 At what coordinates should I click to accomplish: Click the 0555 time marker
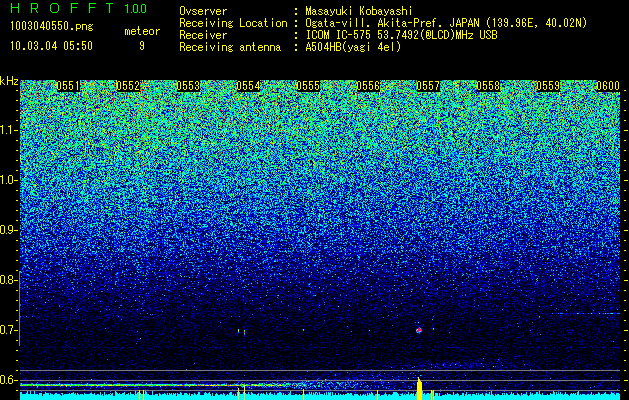point(308,86)
